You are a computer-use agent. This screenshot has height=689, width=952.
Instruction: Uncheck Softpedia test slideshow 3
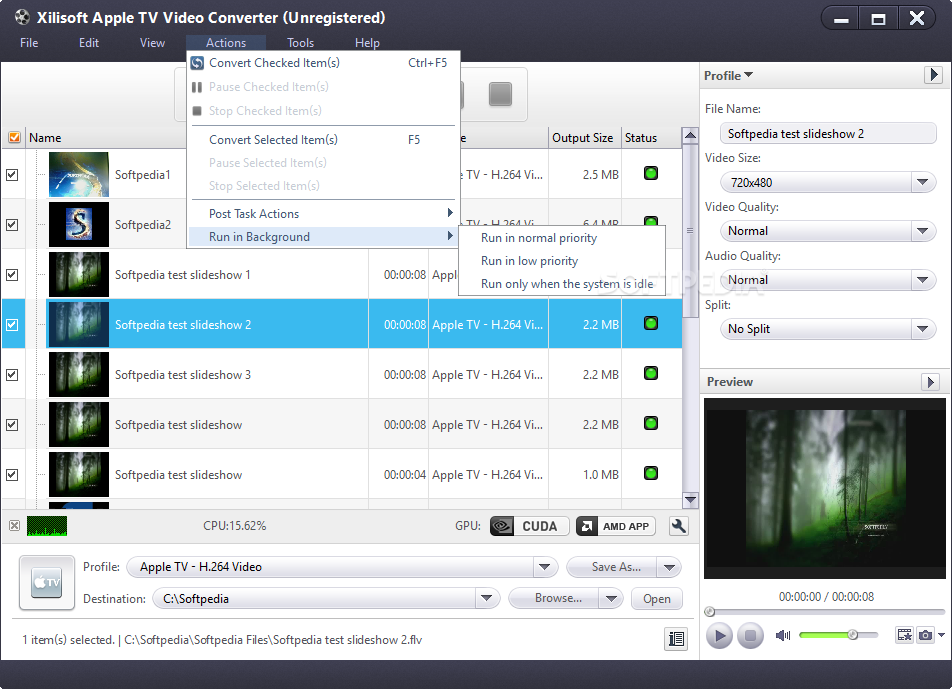(x=12, y=375)
